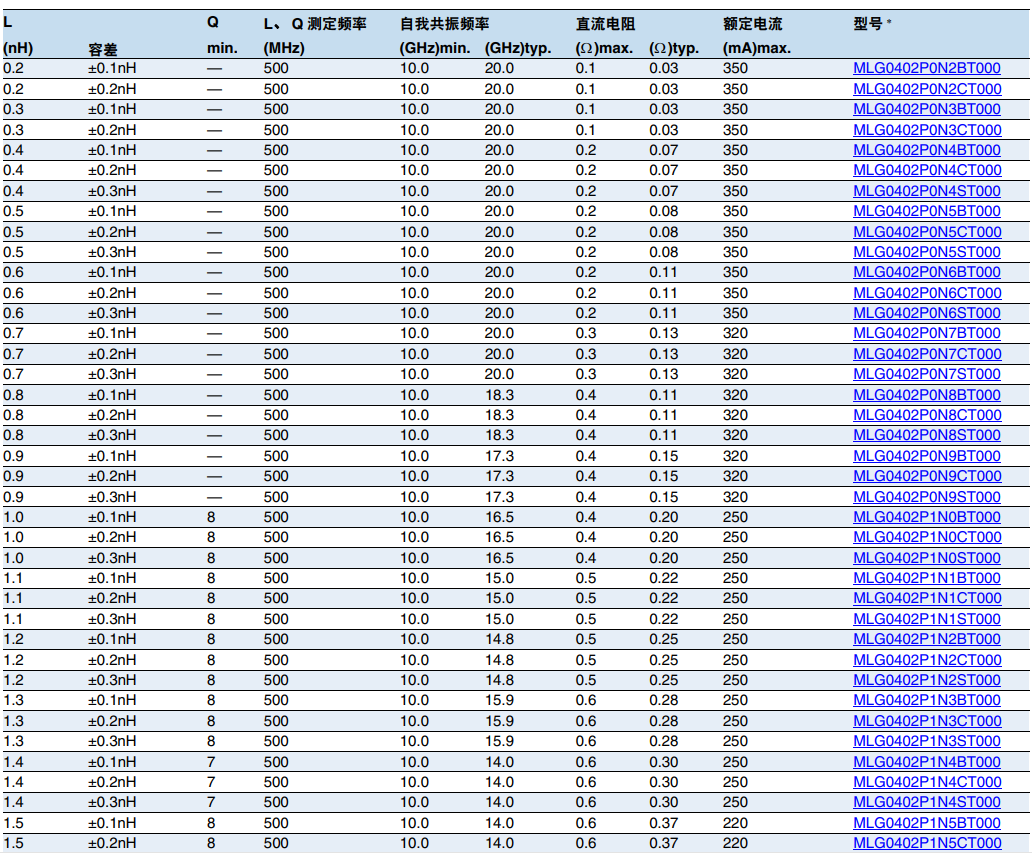Open the MLG0402P0N6CT000 product page link
The height and width of the screenshot is (854, 1032).
(x=926, y=293)
